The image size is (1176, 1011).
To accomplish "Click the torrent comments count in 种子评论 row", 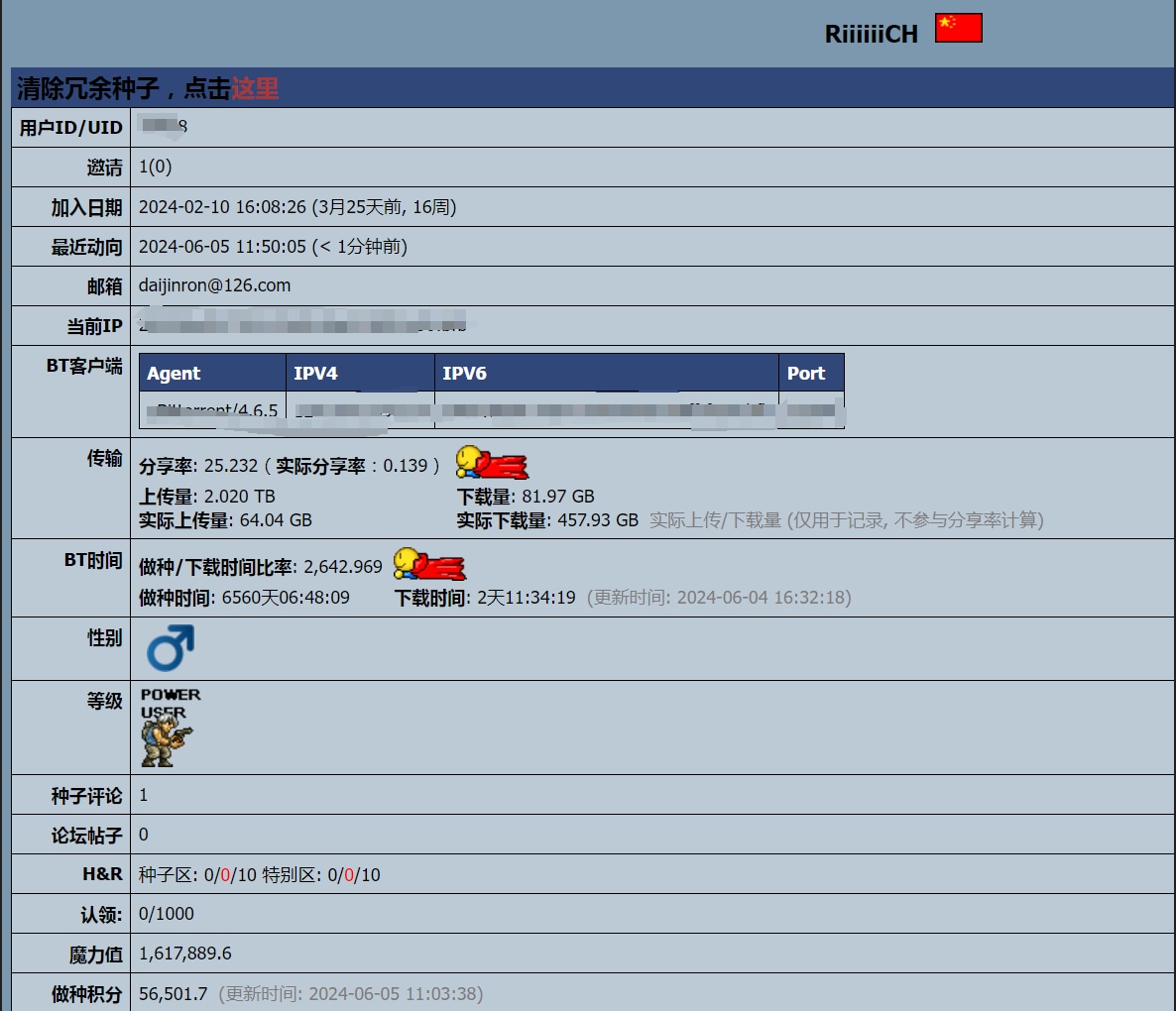I will (144, 795).
